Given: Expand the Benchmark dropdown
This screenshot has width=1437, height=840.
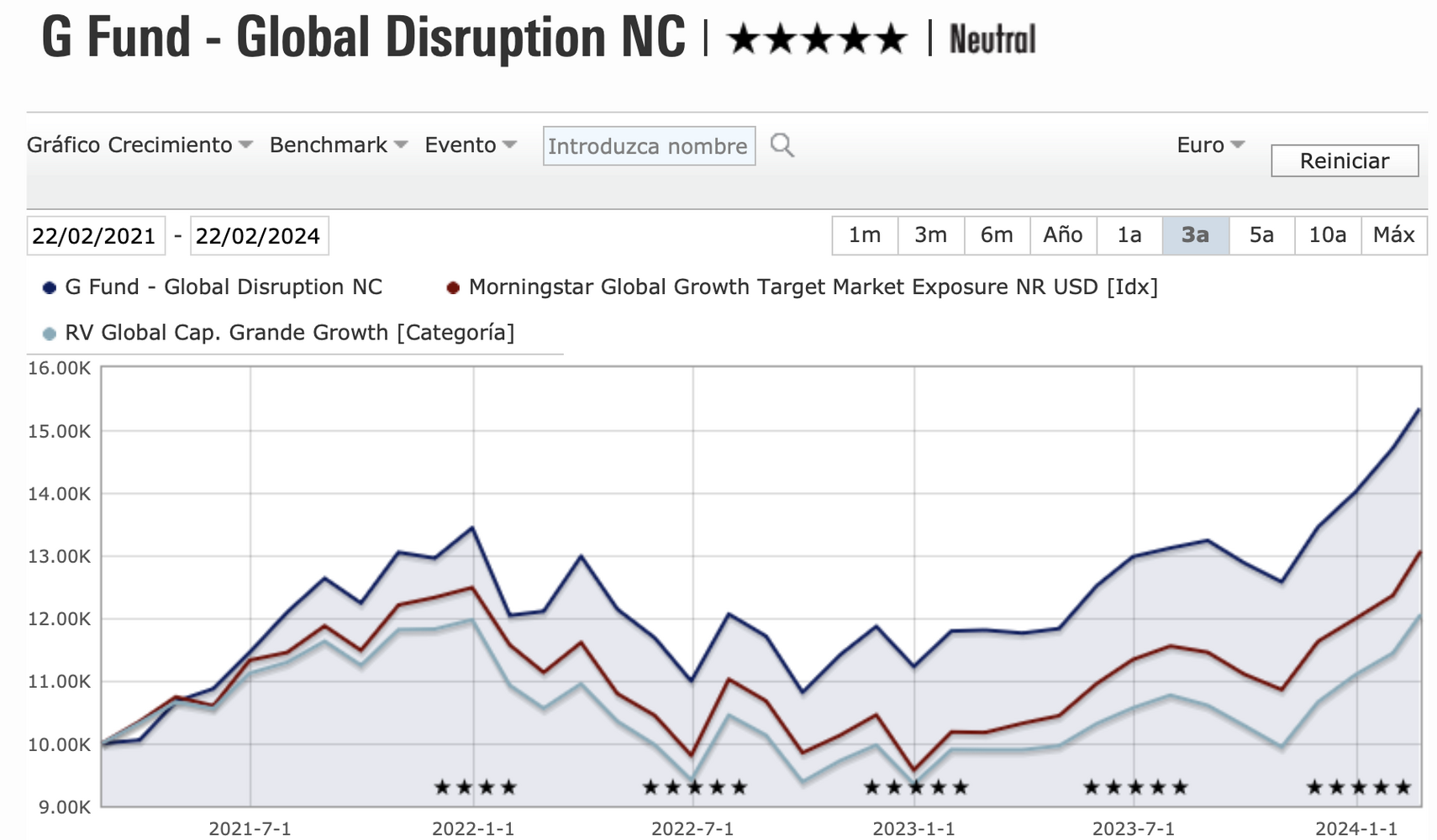Looking at the screenshot, I should pos(338,145).
